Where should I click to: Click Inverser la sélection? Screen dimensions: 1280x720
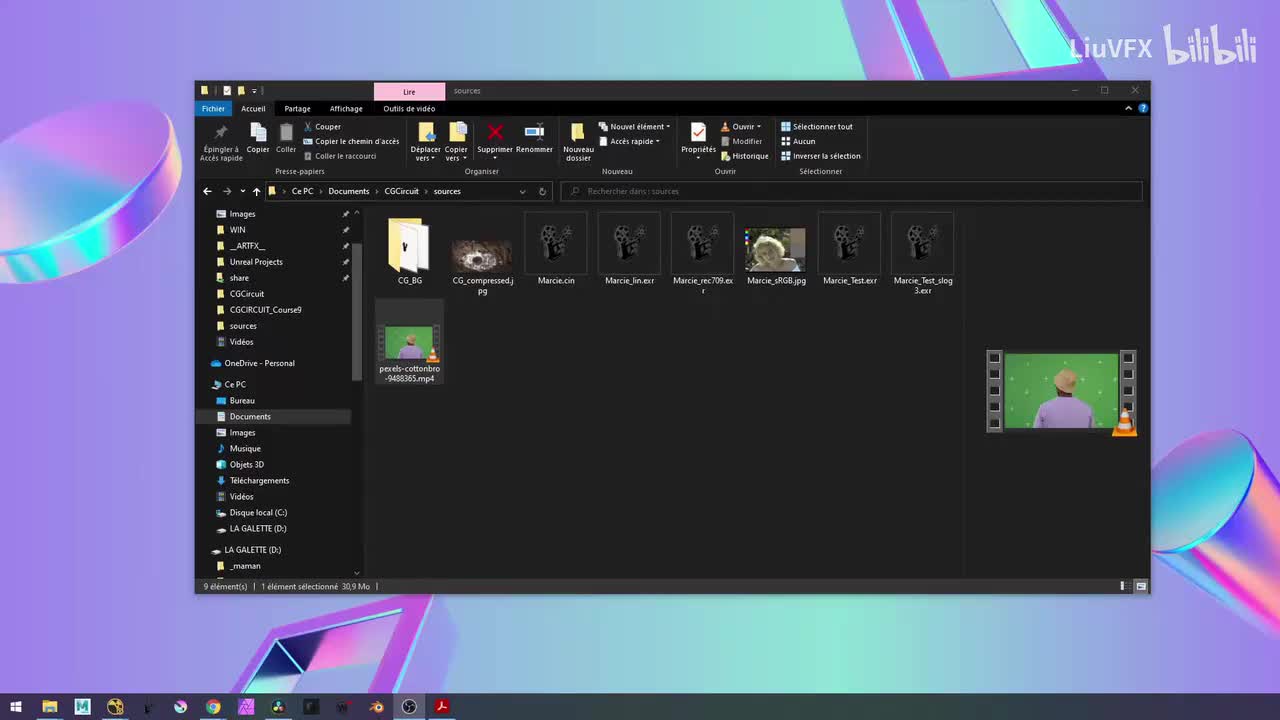(x=820, y=156)
